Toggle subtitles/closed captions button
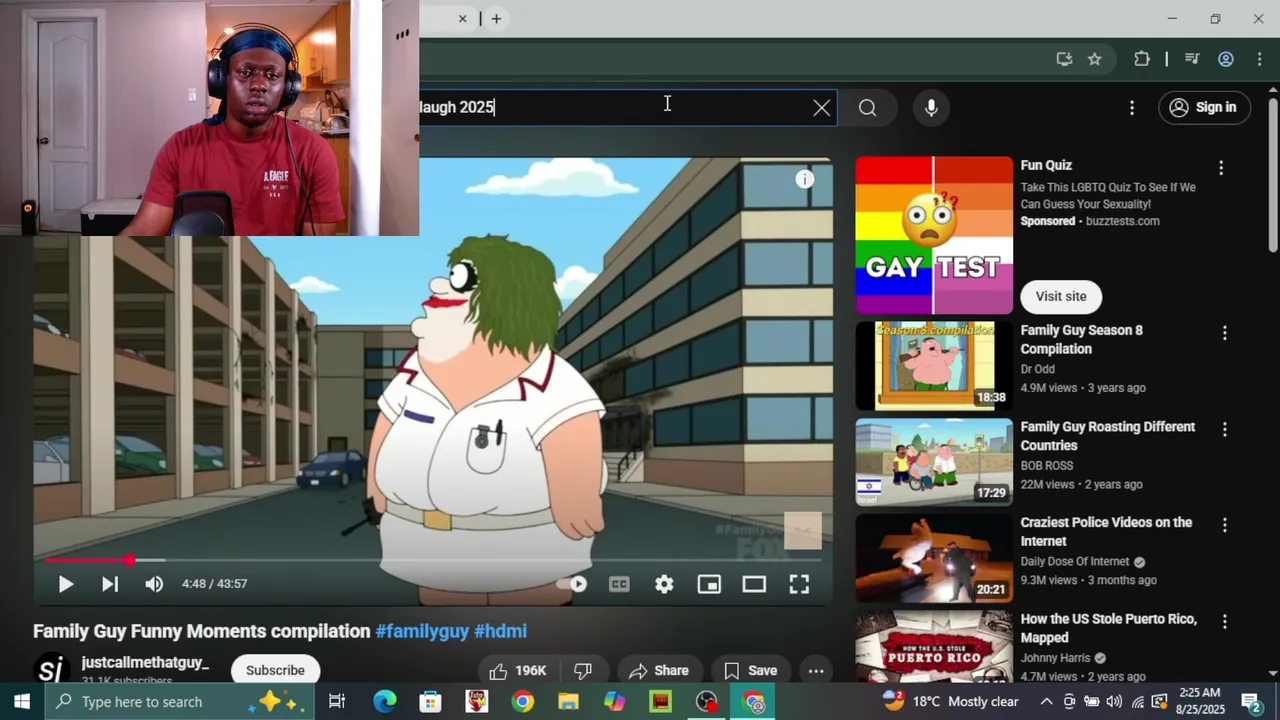The image size is (1280, 720). click(x=619, y=585)
